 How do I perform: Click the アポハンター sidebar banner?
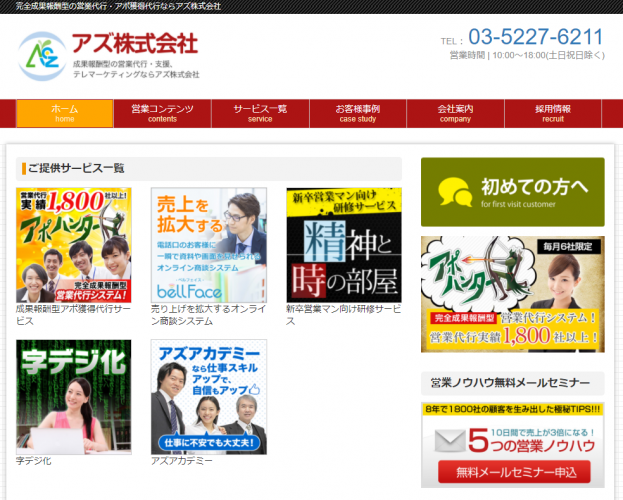512,294
